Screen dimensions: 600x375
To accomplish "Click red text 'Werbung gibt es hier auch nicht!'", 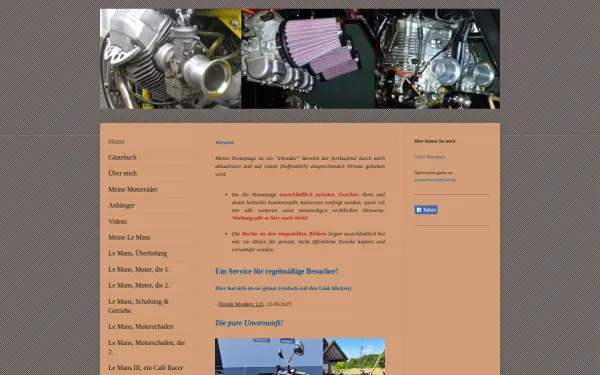I will point(270,218).
